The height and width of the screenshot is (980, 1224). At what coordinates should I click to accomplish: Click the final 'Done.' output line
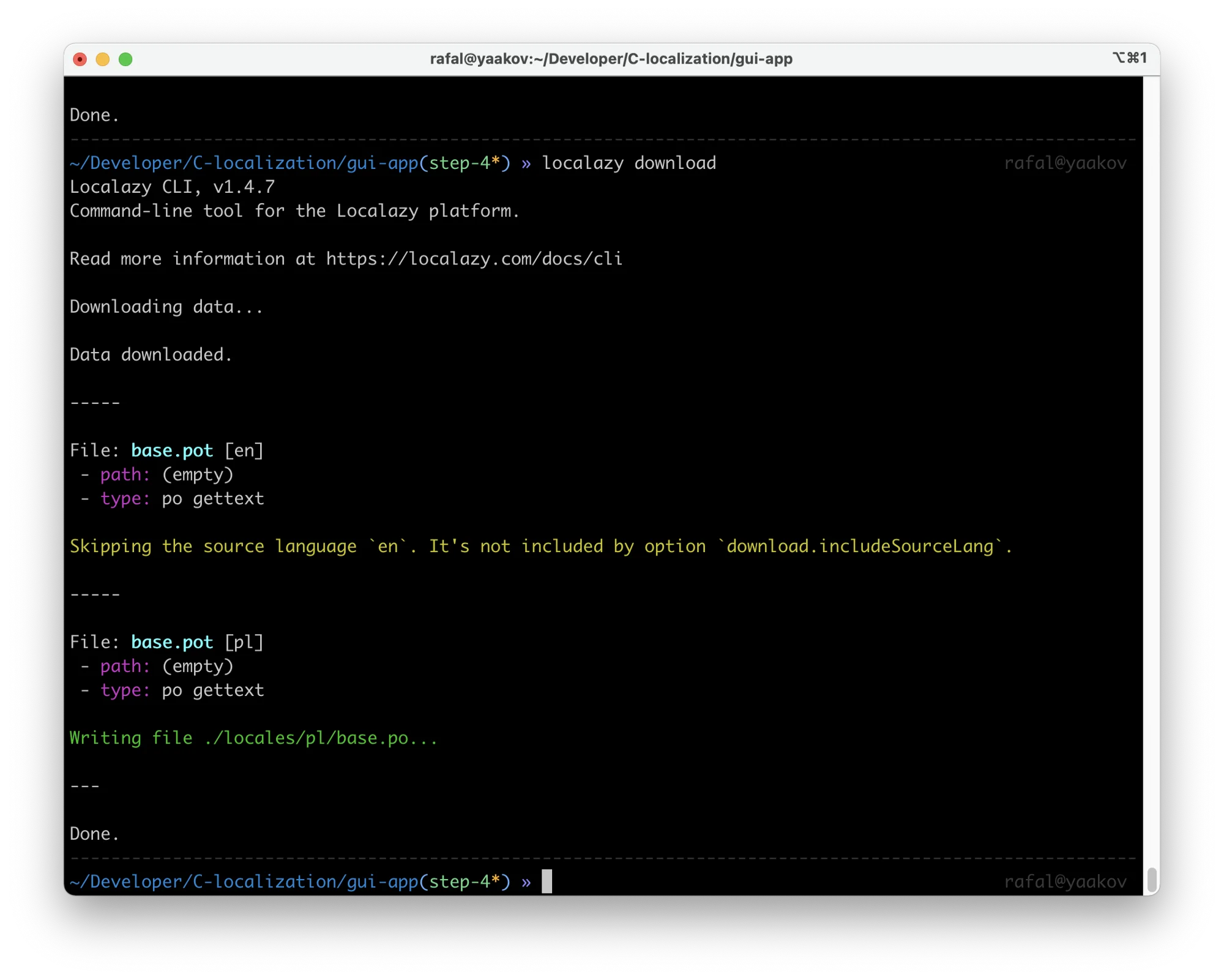click(x=94, y=834)
